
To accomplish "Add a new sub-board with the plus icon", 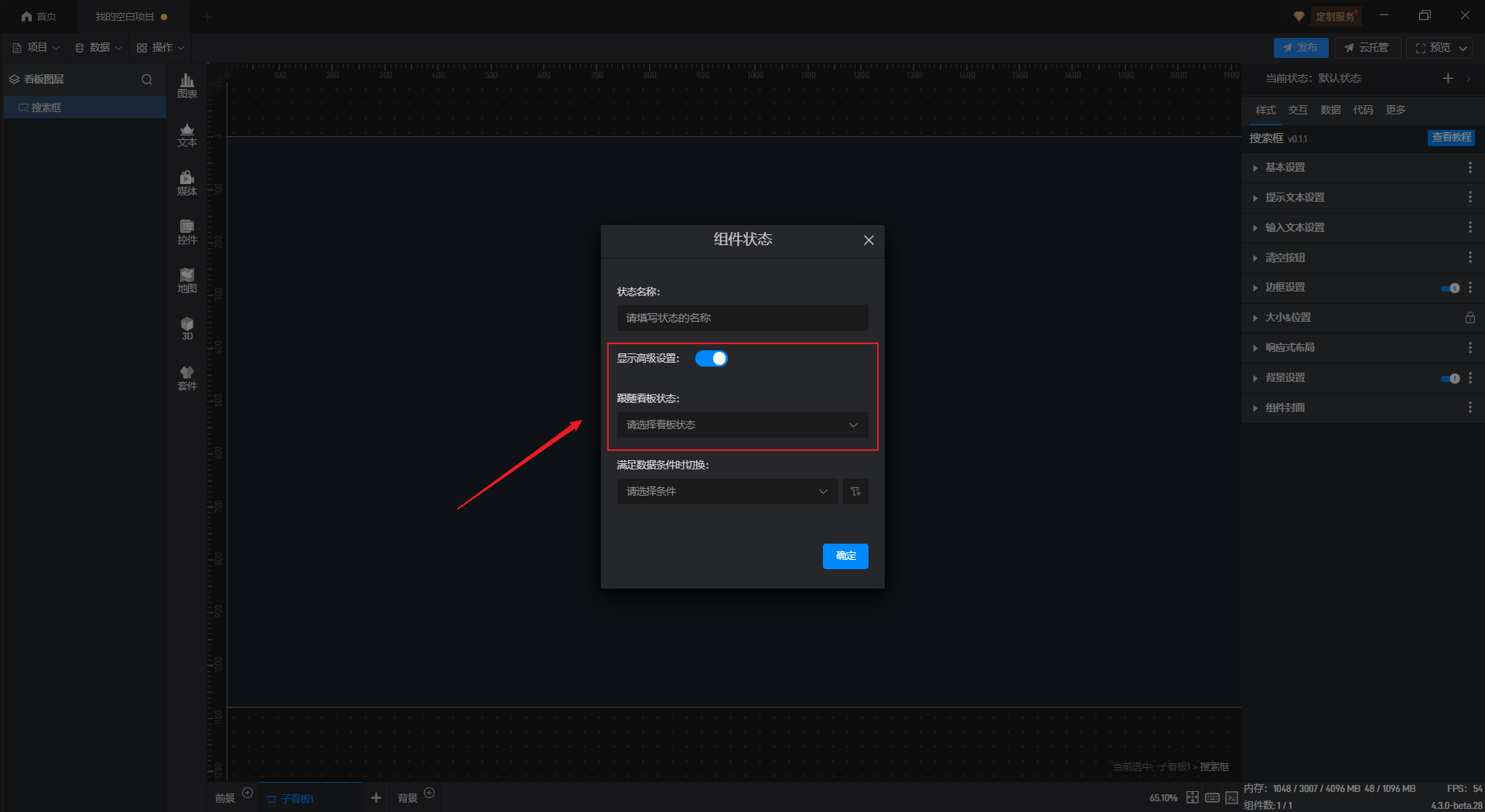I will (376, 798).
